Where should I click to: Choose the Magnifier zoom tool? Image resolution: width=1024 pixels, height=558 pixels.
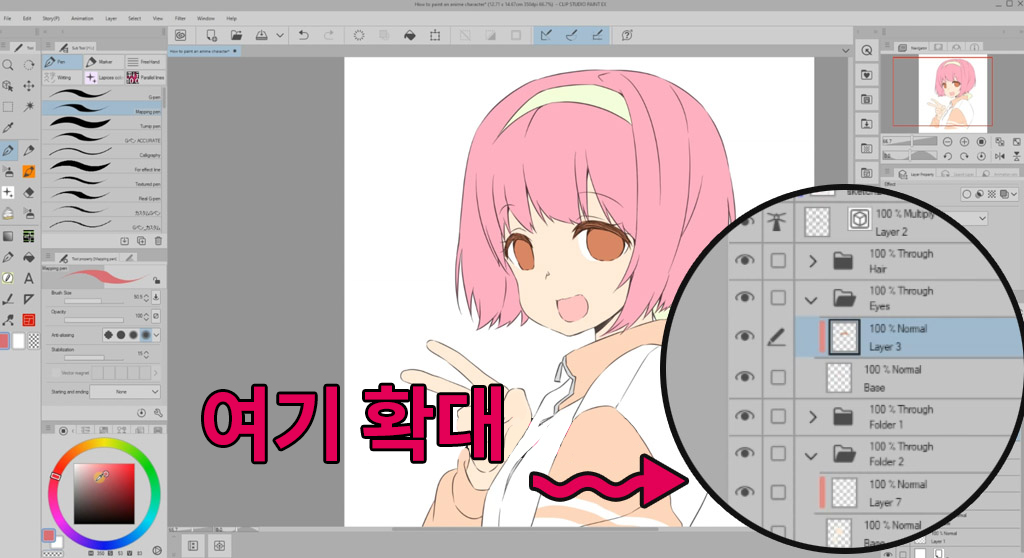tap(8, 65)
